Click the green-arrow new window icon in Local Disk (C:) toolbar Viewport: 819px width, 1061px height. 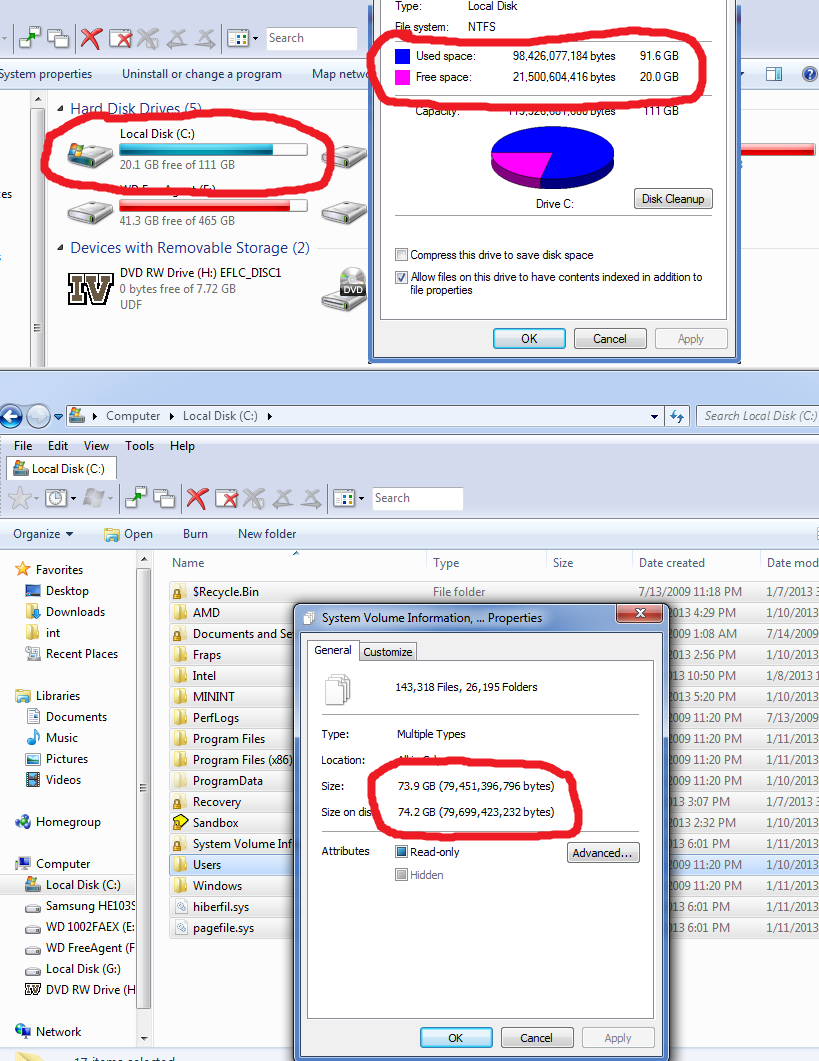coord(135,499)
